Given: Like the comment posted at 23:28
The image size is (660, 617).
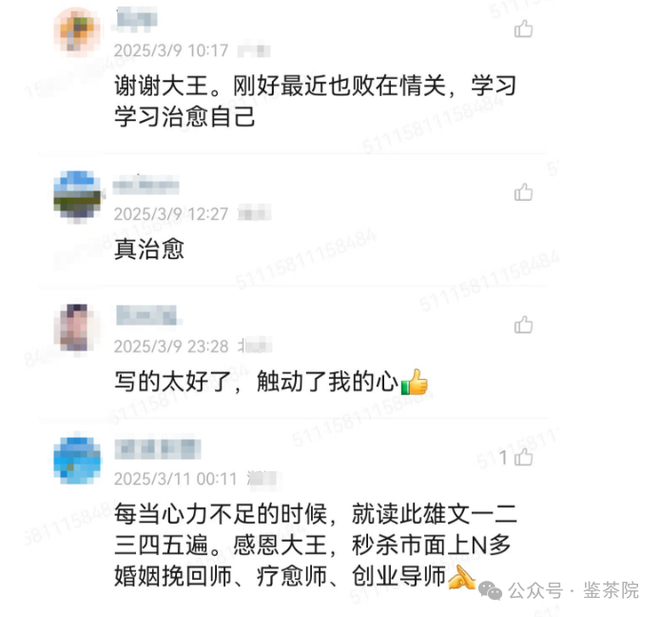Looking at the screenshot, I should [523, 325].
